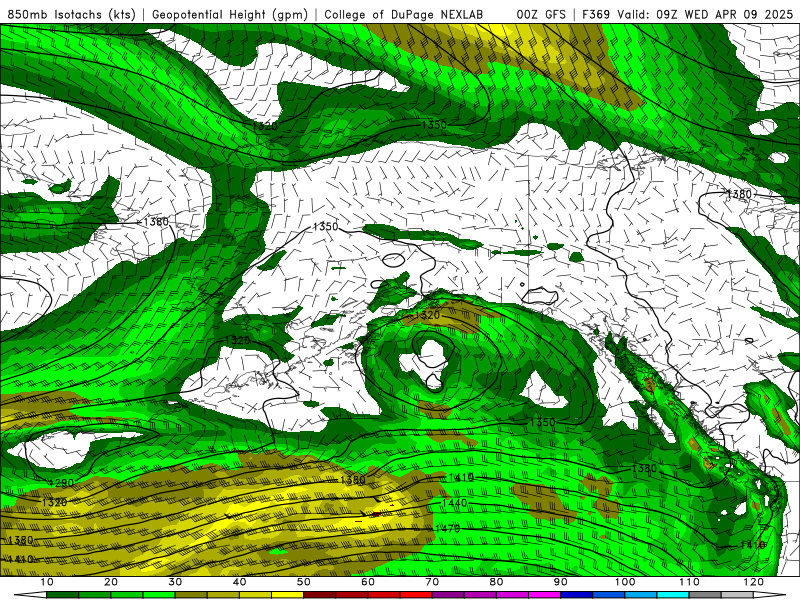Image resolution: width=800 pixels, height=600 pixels.
Task: Click the color scale value 60
Action: click(x=368, y=582)
